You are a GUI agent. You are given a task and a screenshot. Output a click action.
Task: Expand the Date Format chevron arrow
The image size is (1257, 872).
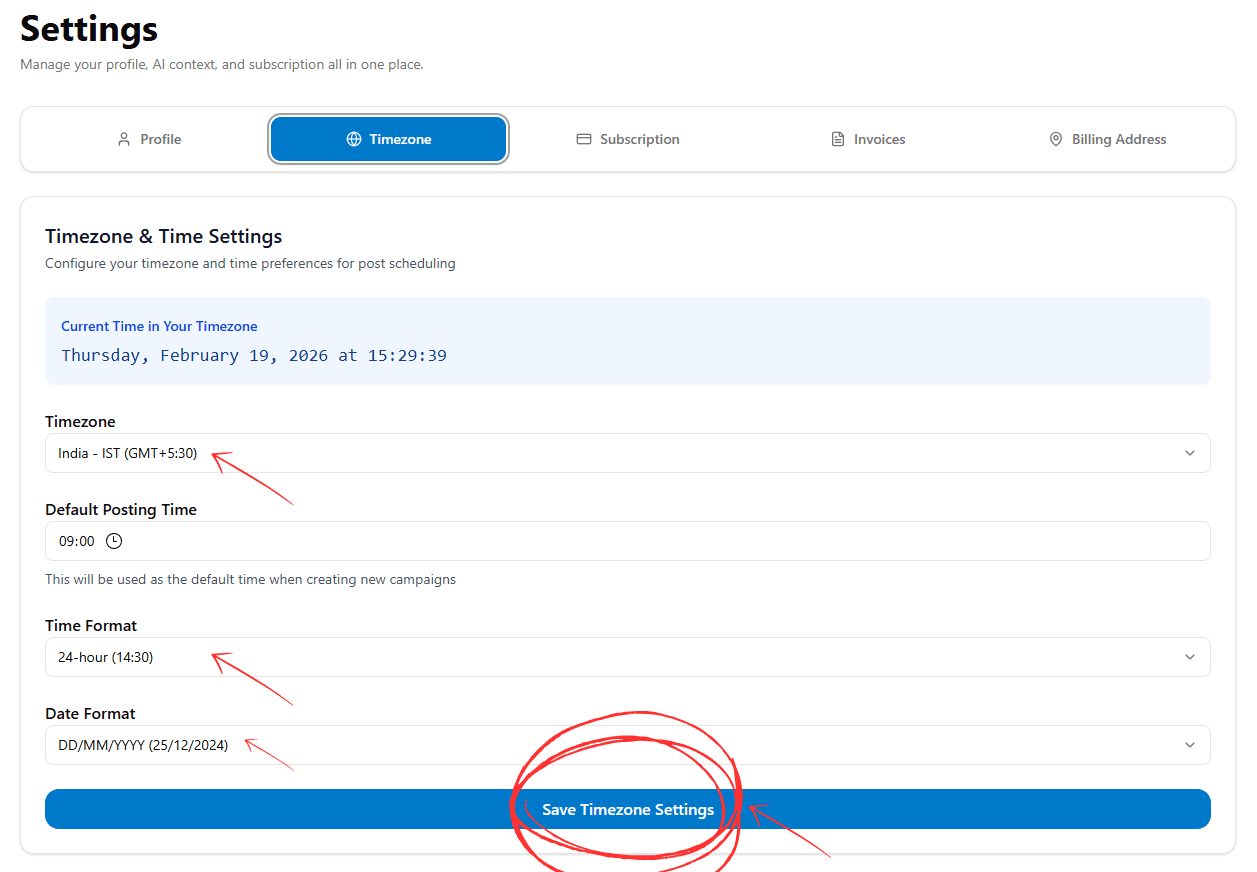[x=1190, y=745]
